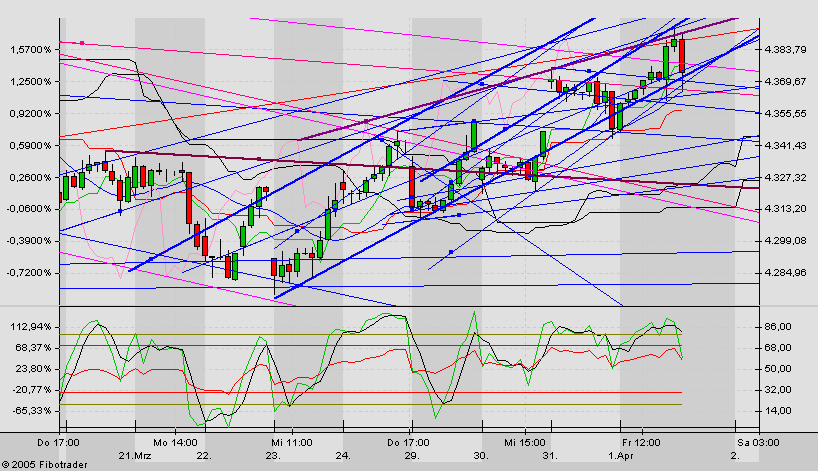Click the pink anchor point at the chart's top left

click(x=82, y=43)
